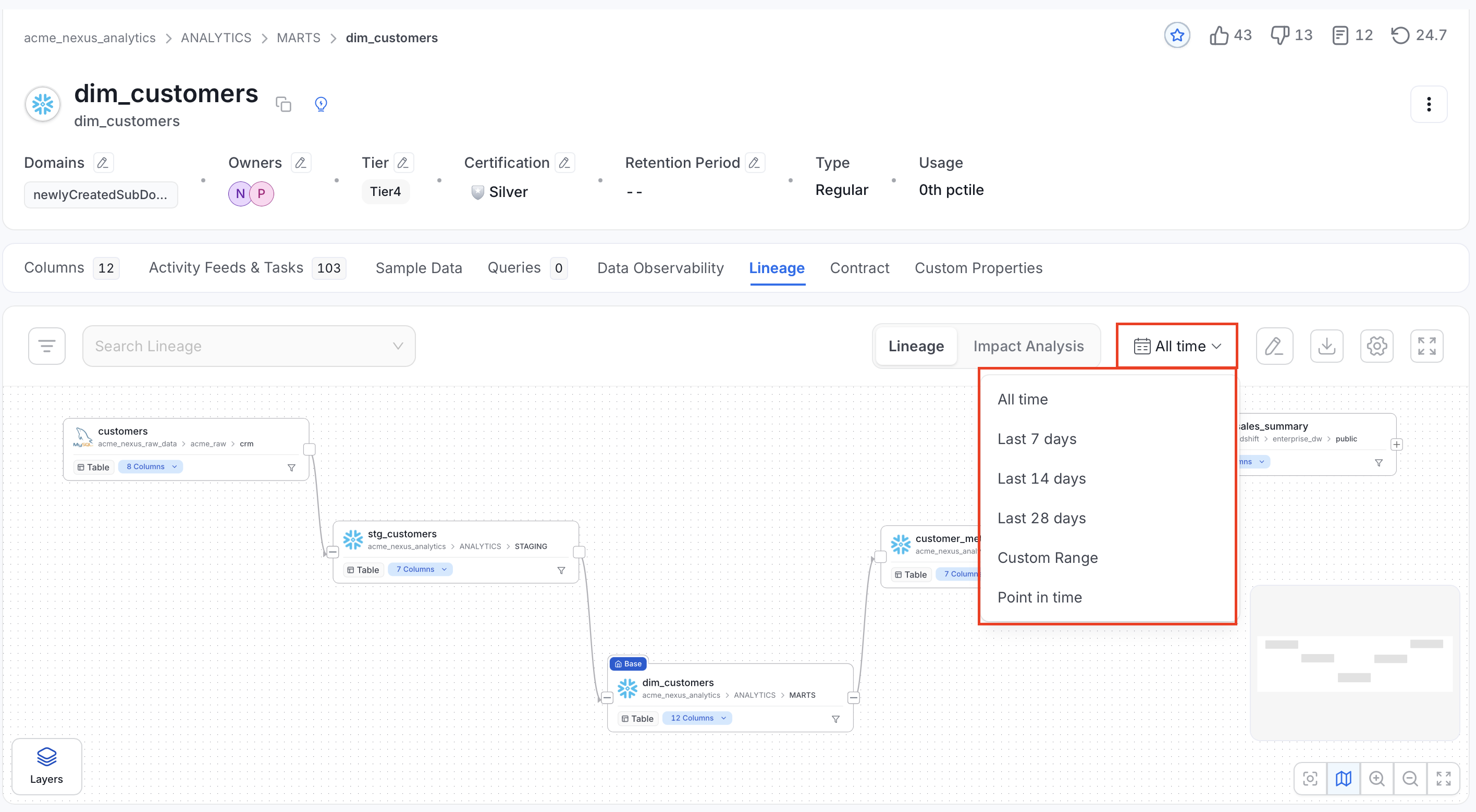Click the newlyCreatedSubDo... domain tag

[x=101, y=194]
